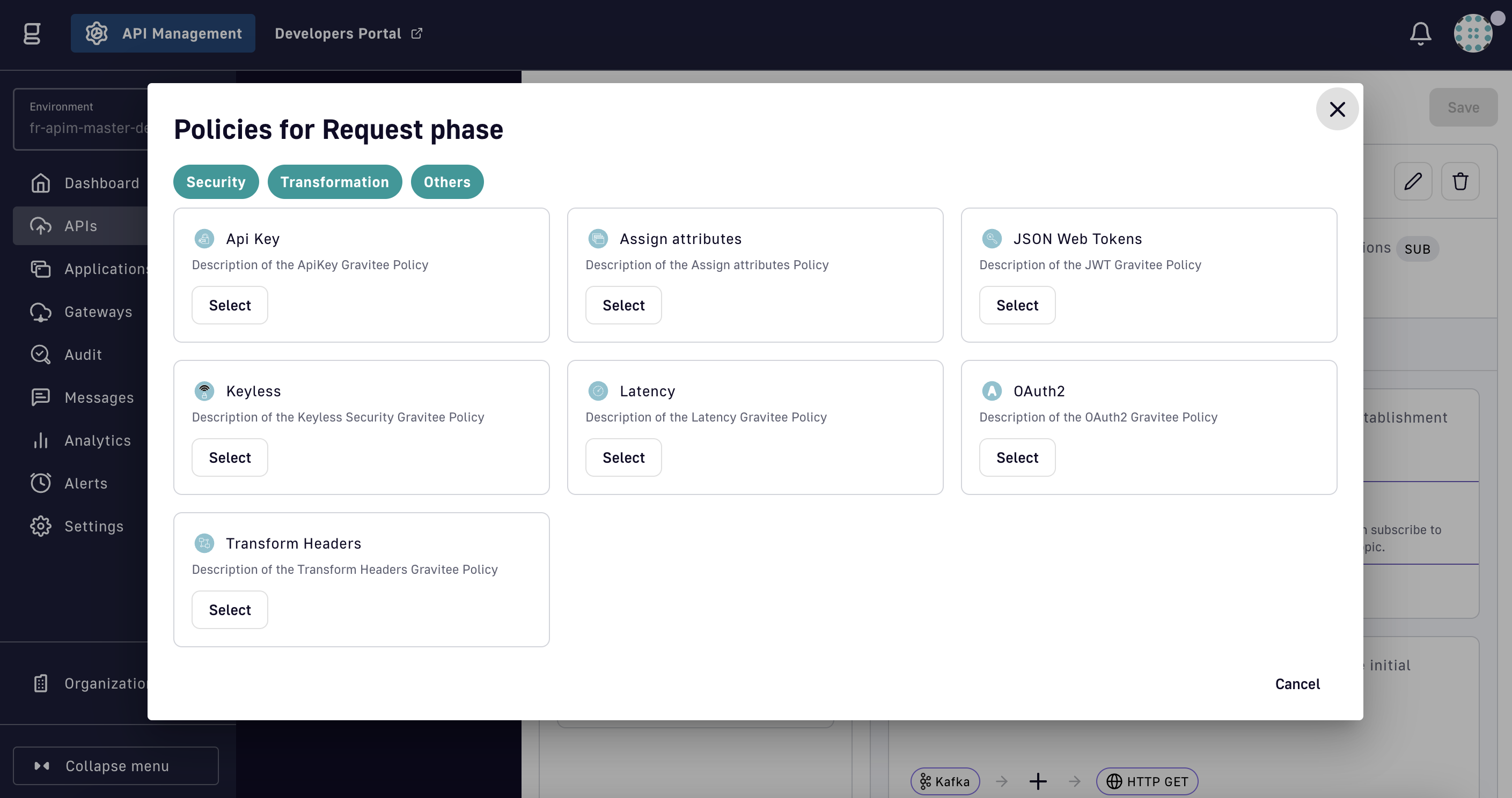This screenshot has height=798, width=1512.
Task: Close the Policies for Request phase dialog
Action: pyautogui.click(x=1337, y=109)
